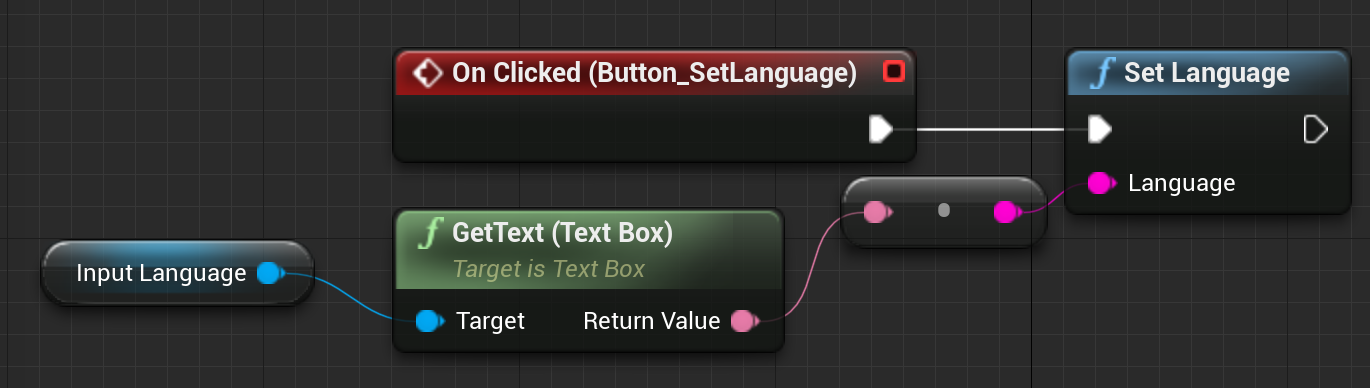Click the Set Language exec input pin
Image resolution: width=1370 pixels, height=388 pixels.
[1099, 129]
